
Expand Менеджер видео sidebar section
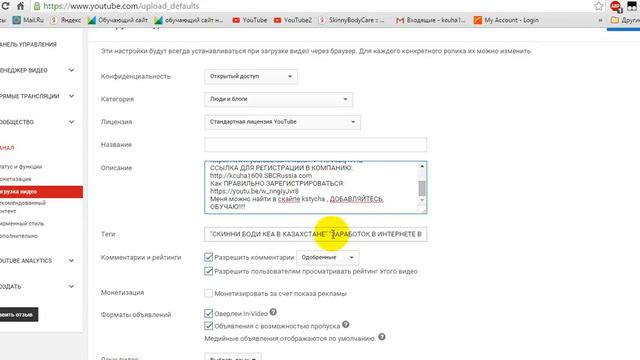coord(71,70)
